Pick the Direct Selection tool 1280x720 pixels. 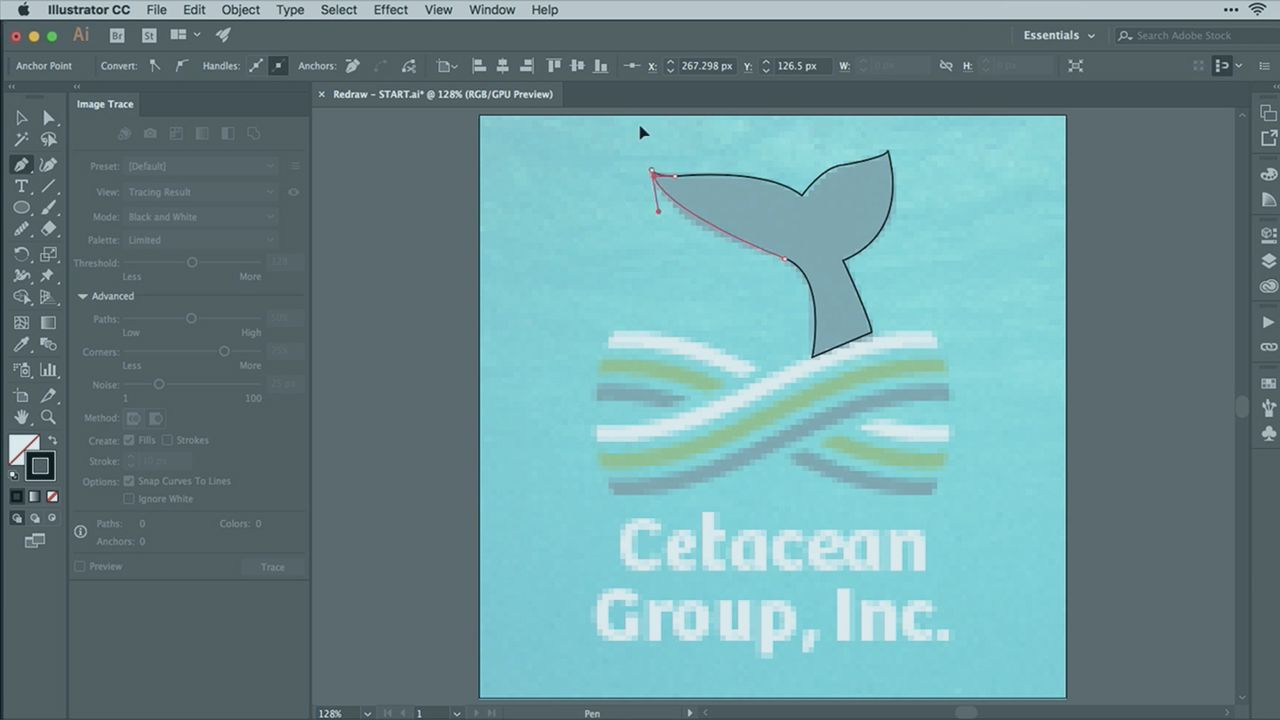coord(48,118)
